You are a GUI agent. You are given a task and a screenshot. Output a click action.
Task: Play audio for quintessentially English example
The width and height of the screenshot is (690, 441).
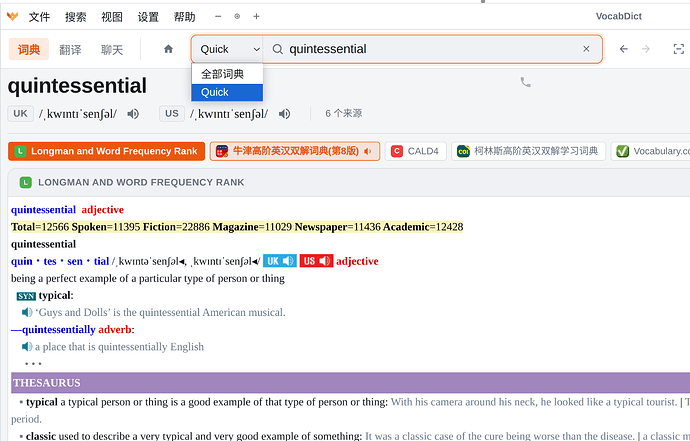click(27, 347)
